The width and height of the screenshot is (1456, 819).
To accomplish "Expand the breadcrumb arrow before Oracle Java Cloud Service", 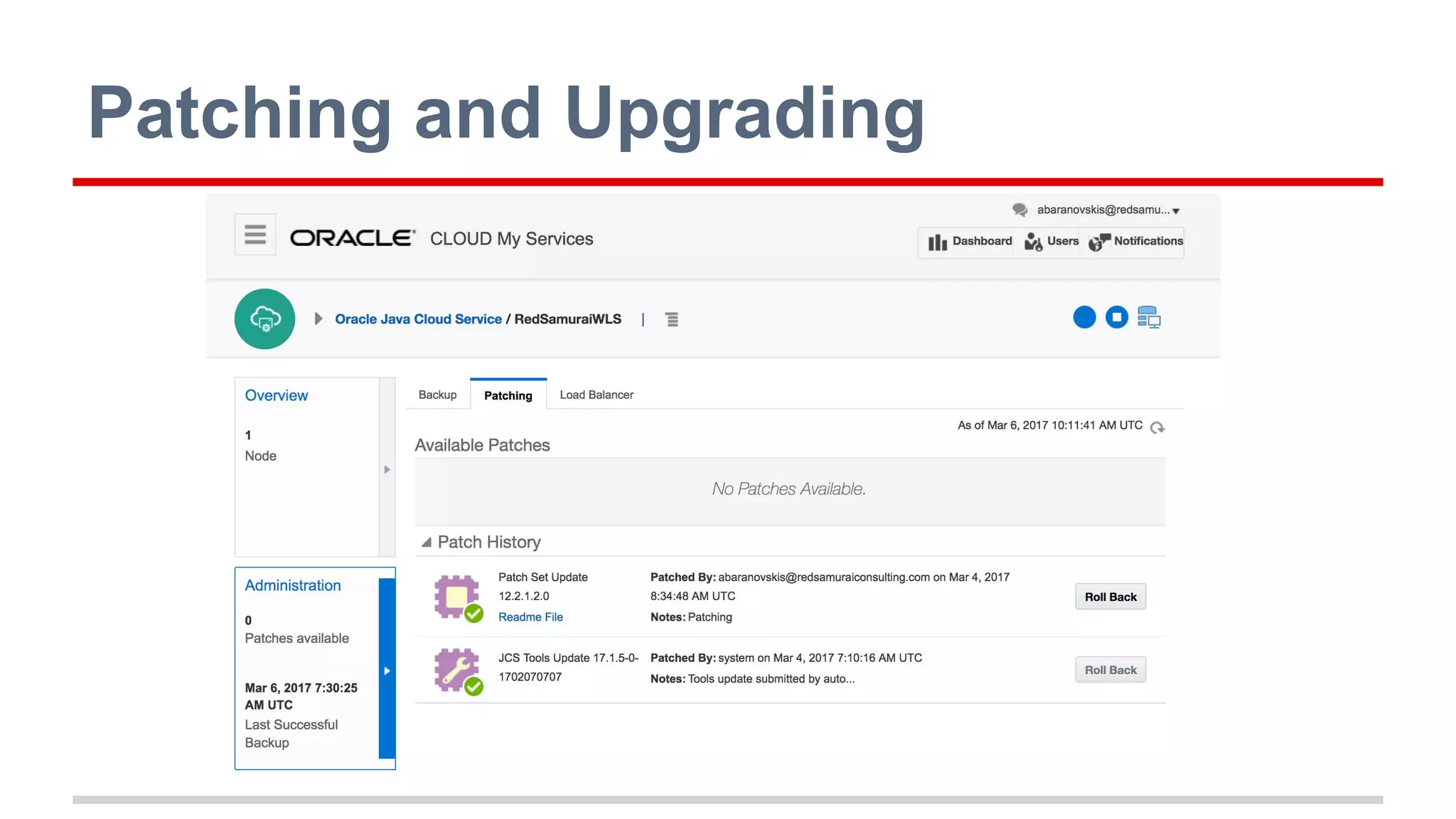I will tap(318, 318).
